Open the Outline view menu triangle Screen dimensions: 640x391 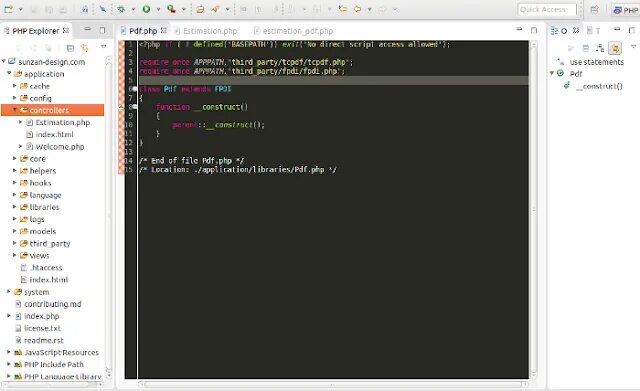[x=633, y=47]
